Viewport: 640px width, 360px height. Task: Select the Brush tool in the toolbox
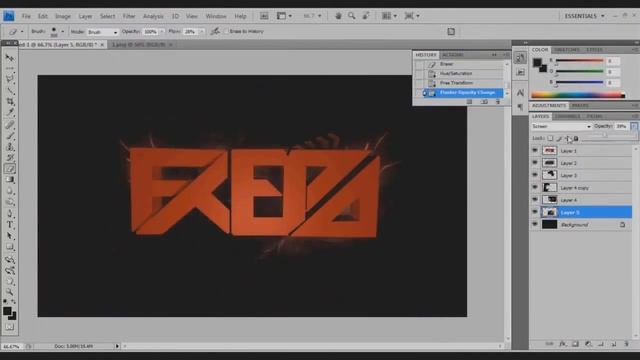pyautogui.click(x=10, y=136)
